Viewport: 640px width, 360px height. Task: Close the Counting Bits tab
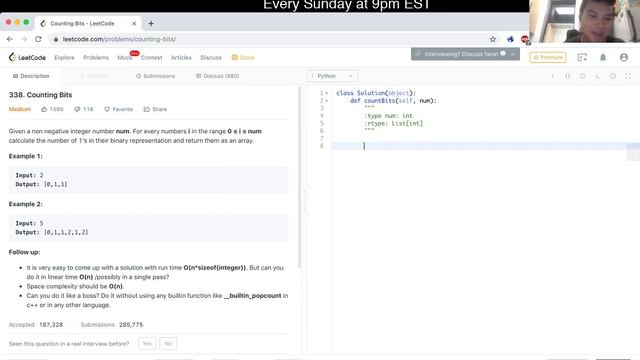134,24
